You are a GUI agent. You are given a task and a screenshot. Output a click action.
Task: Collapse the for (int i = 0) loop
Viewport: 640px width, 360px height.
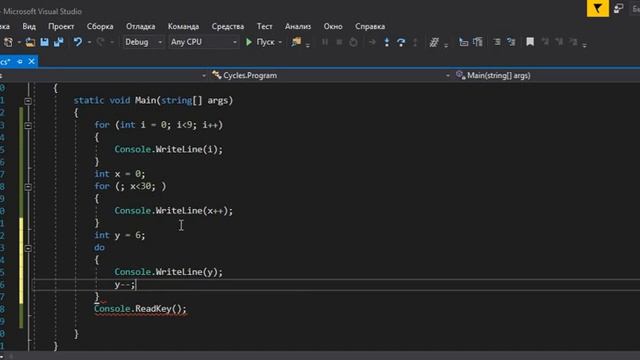[28, 126]
